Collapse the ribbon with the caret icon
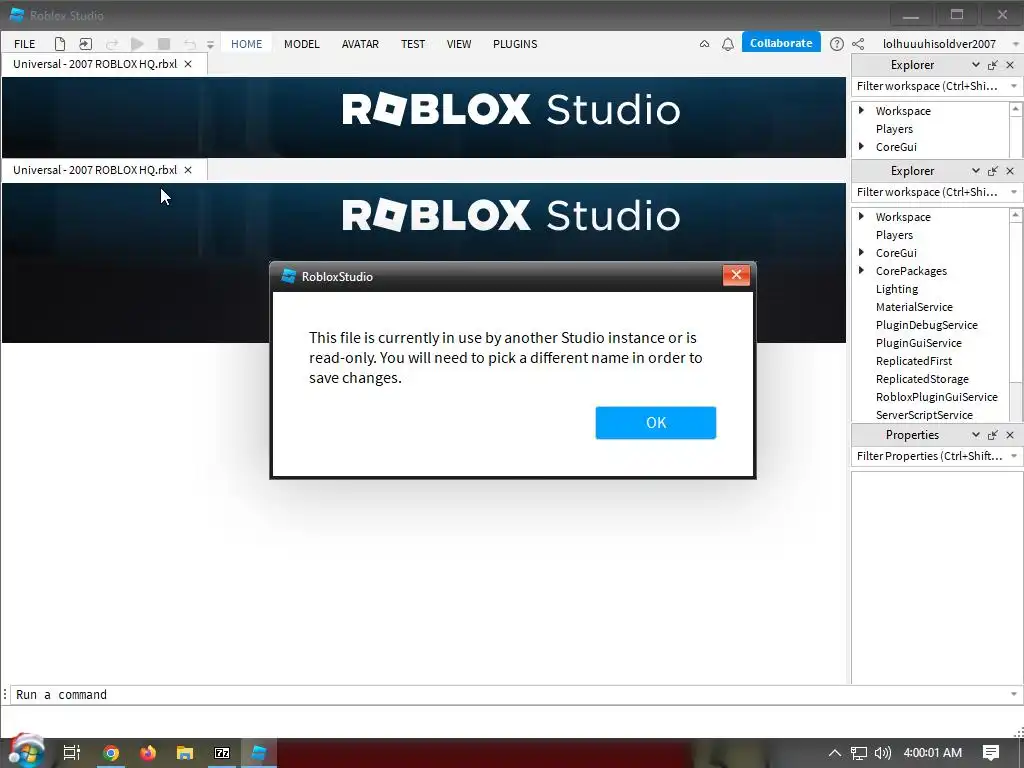This screenshot has height=768, width=1024. pos(704,44)
